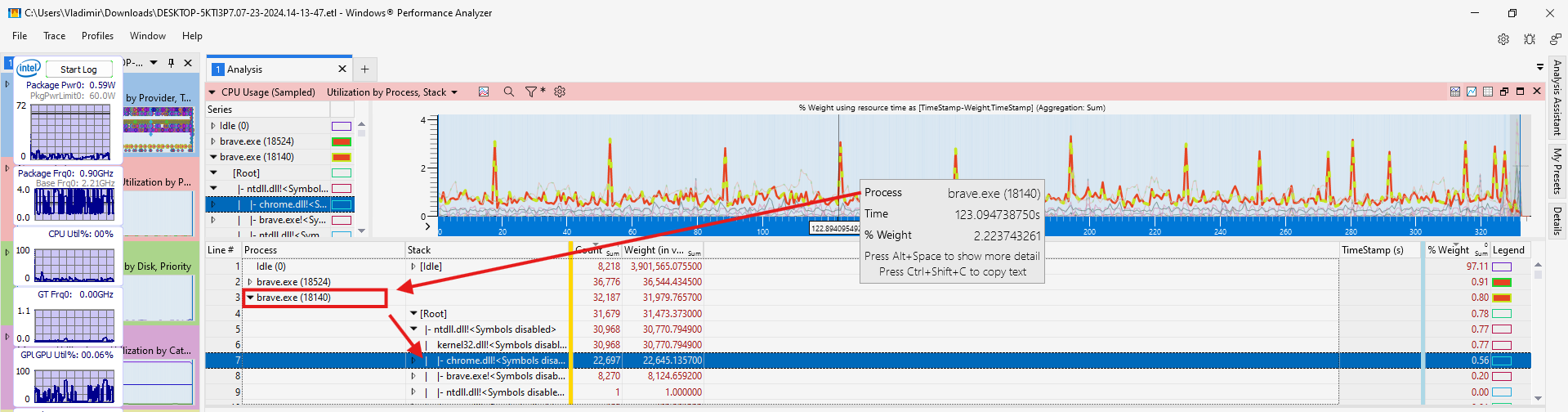Click the legend swatch in table row 1

[x=1502, y=266]
